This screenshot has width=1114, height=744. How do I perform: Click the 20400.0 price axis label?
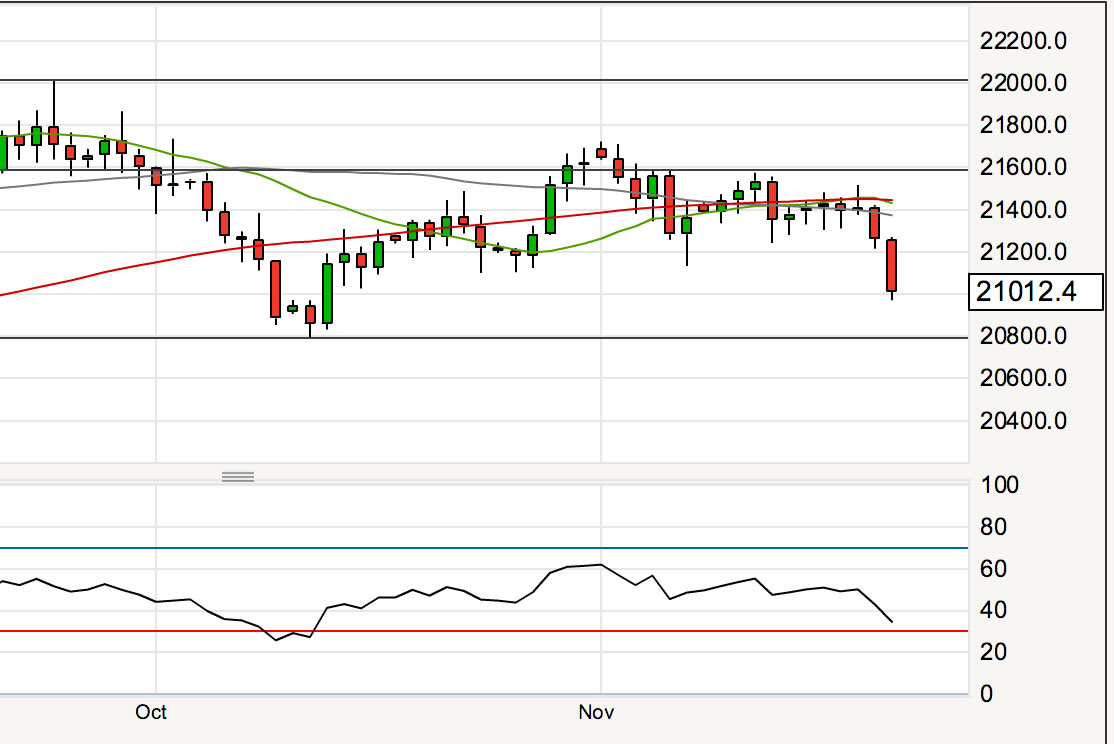[1023, 420]
